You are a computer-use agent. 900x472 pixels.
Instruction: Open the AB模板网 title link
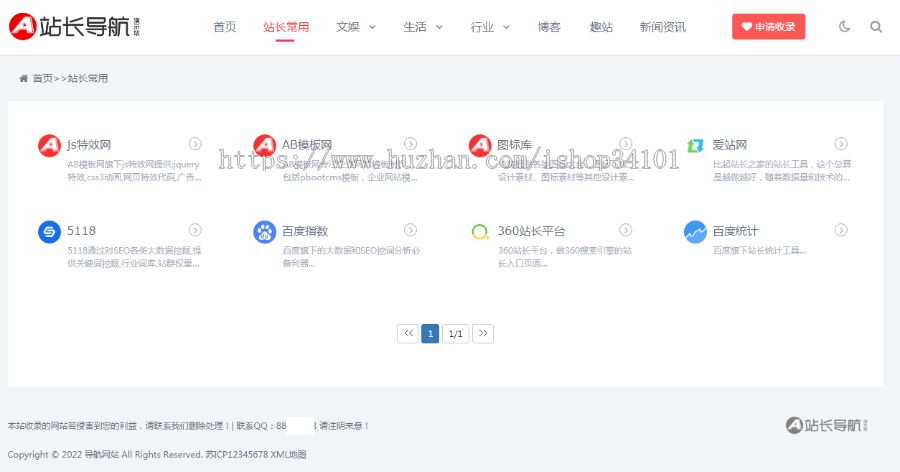(307, 145)
